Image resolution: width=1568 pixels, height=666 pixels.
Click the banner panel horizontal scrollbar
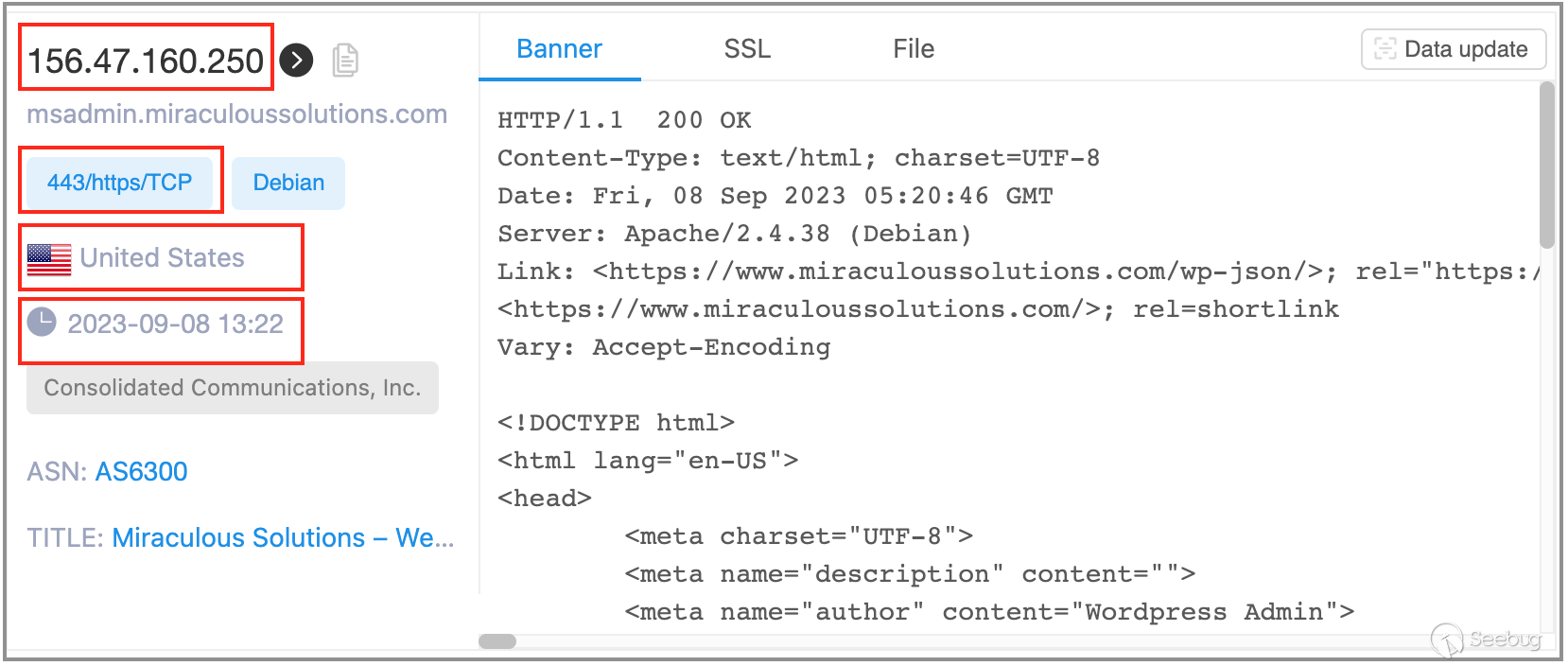pyautogui.click(x=497, y=641)
